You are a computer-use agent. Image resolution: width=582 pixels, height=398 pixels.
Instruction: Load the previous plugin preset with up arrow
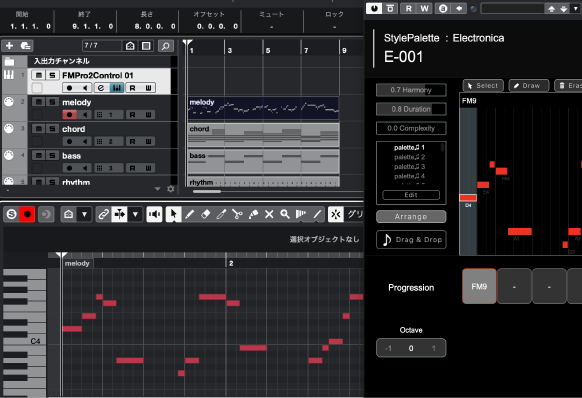(x=552, y=9)
